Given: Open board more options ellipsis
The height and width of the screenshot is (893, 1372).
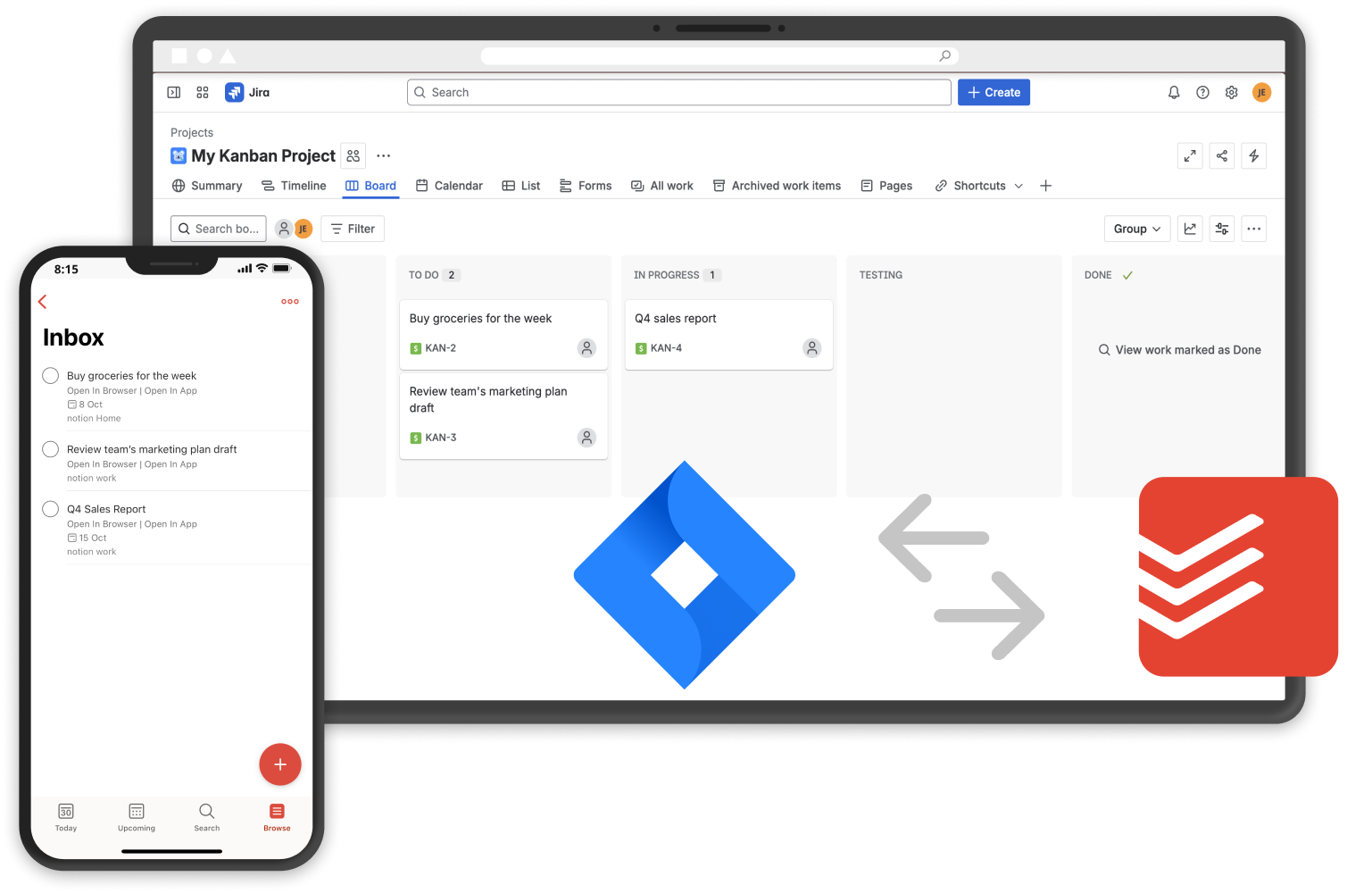Looking at the screenshot, I should (1254, 229).
